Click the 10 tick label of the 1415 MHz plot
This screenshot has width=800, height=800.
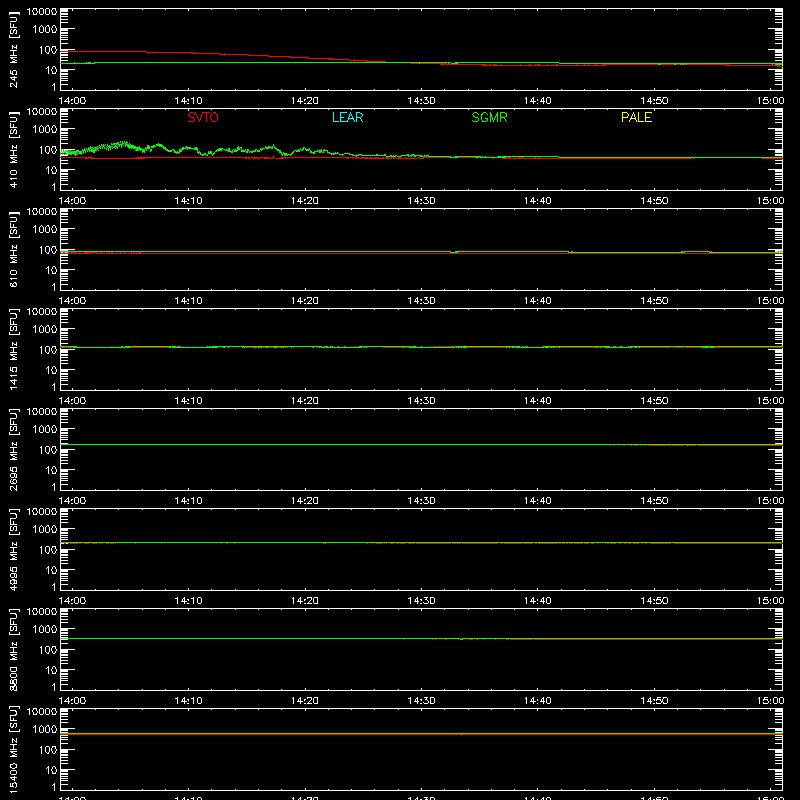point(51,370)
